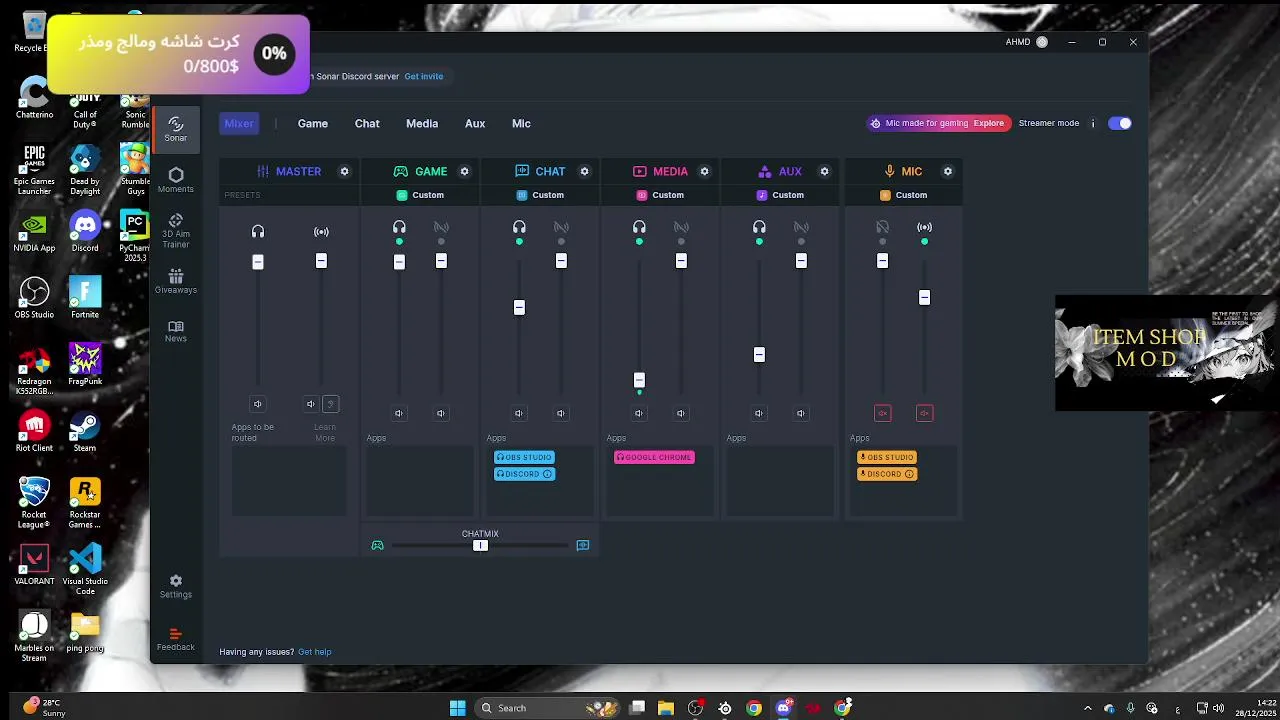Select the Discord desktop shortcut
This screenshot has height=720, width=1280.
[85, 231]
